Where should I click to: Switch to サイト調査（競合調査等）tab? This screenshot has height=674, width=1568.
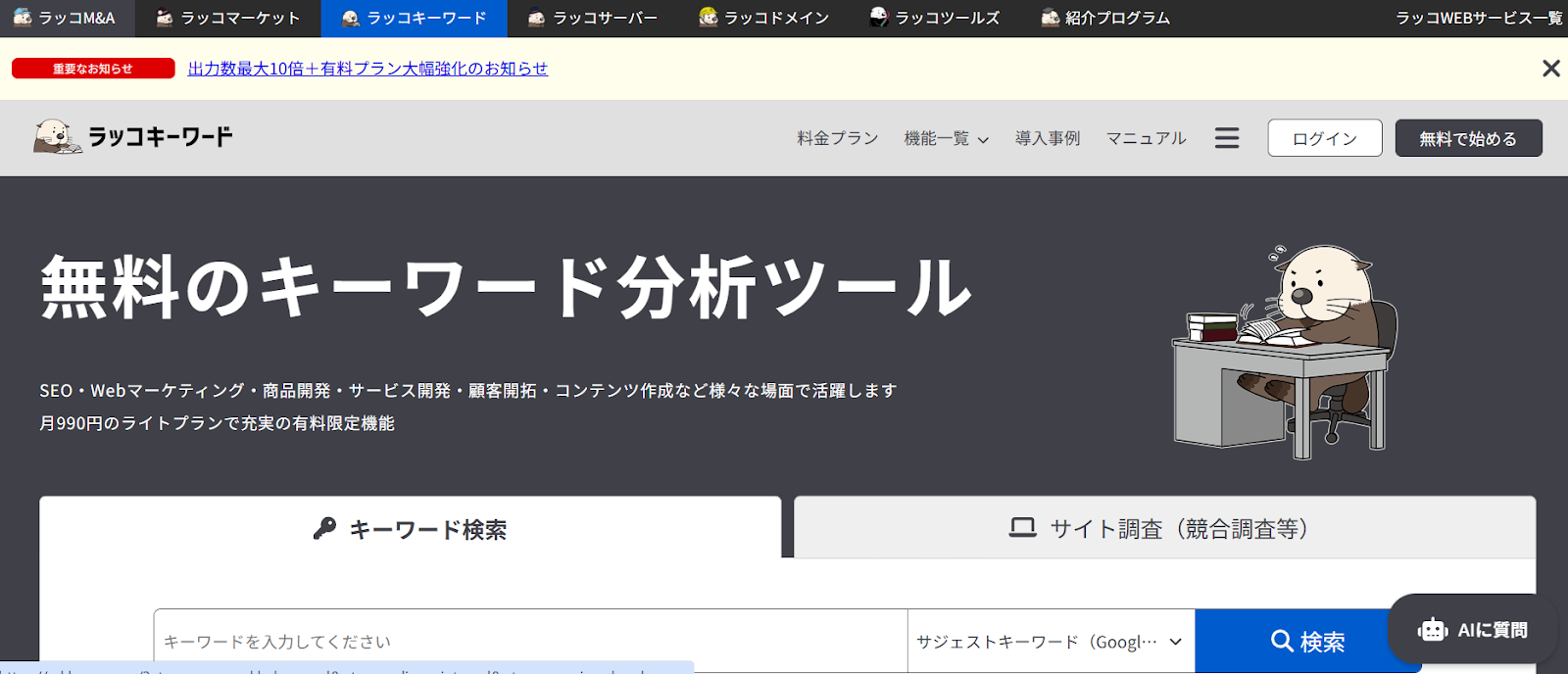(x=1164, y=528)
